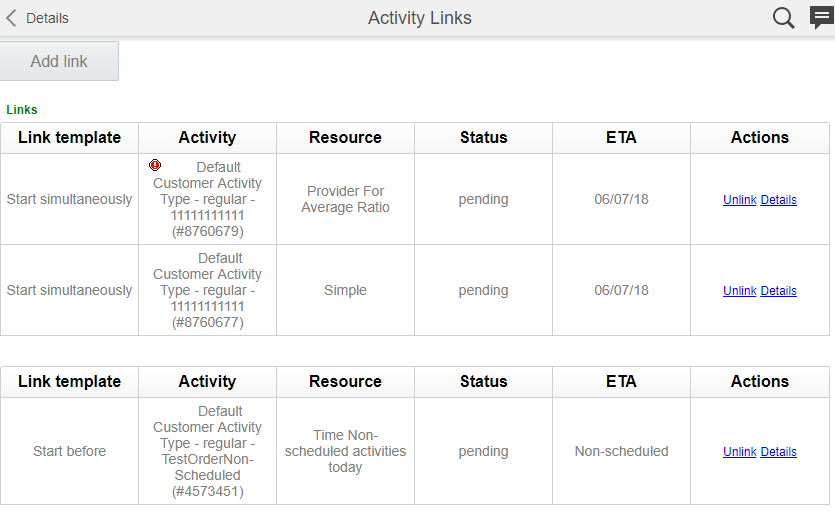View Details of Simple resource activity
835x511 pixels.
click(x=778, y=291)
